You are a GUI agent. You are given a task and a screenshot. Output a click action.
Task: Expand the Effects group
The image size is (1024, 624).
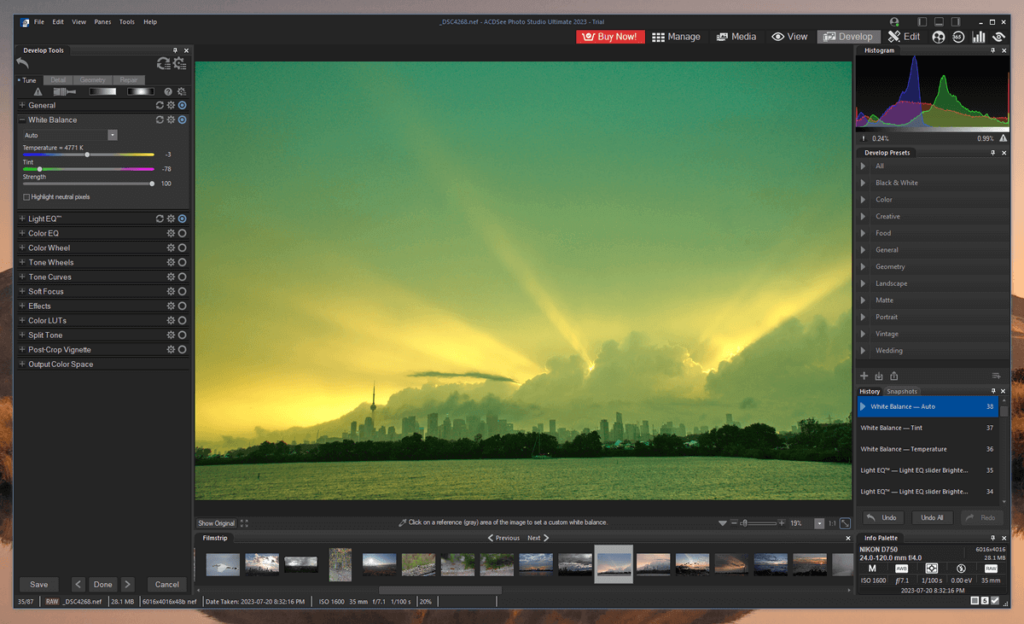tap(22, 306)
